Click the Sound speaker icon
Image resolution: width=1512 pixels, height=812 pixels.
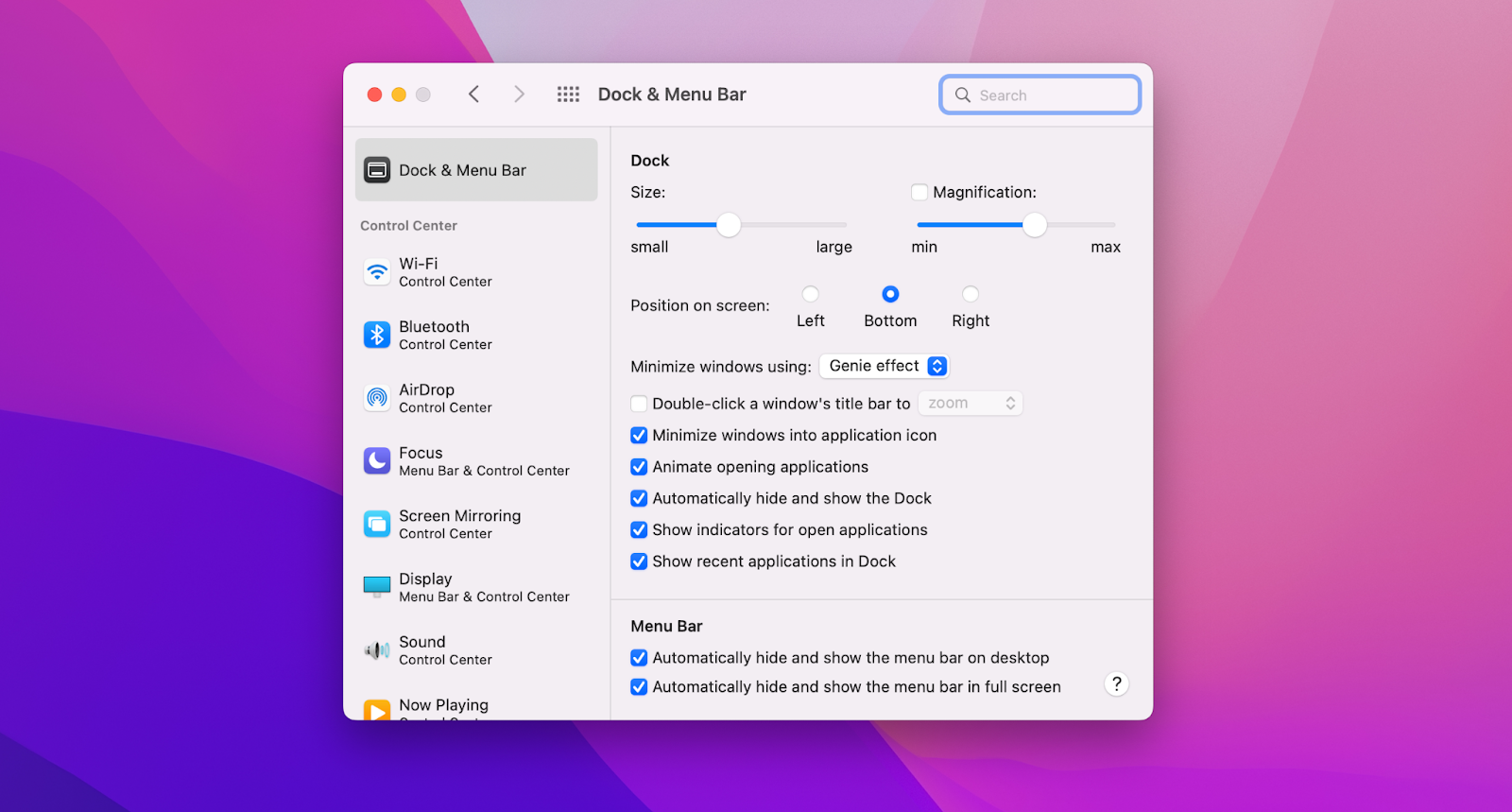[x=377, y=650]
